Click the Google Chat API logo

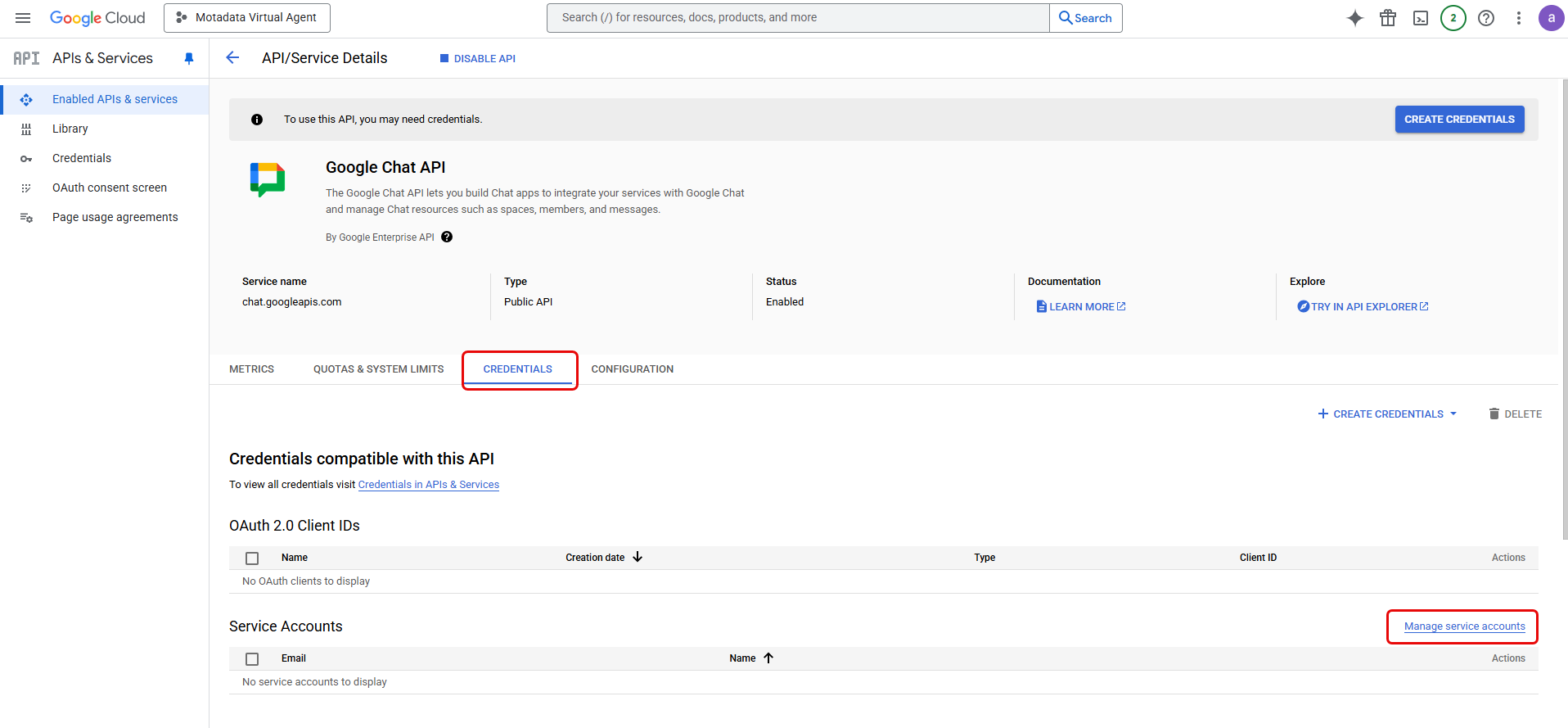click(268, 179)
